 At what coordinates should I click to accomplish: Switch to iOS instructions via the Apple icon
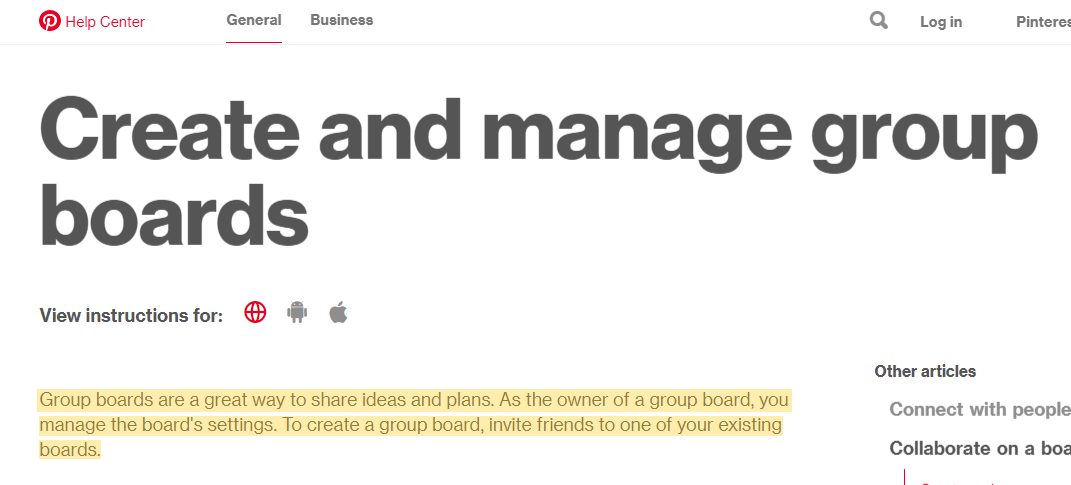point(339,313)
